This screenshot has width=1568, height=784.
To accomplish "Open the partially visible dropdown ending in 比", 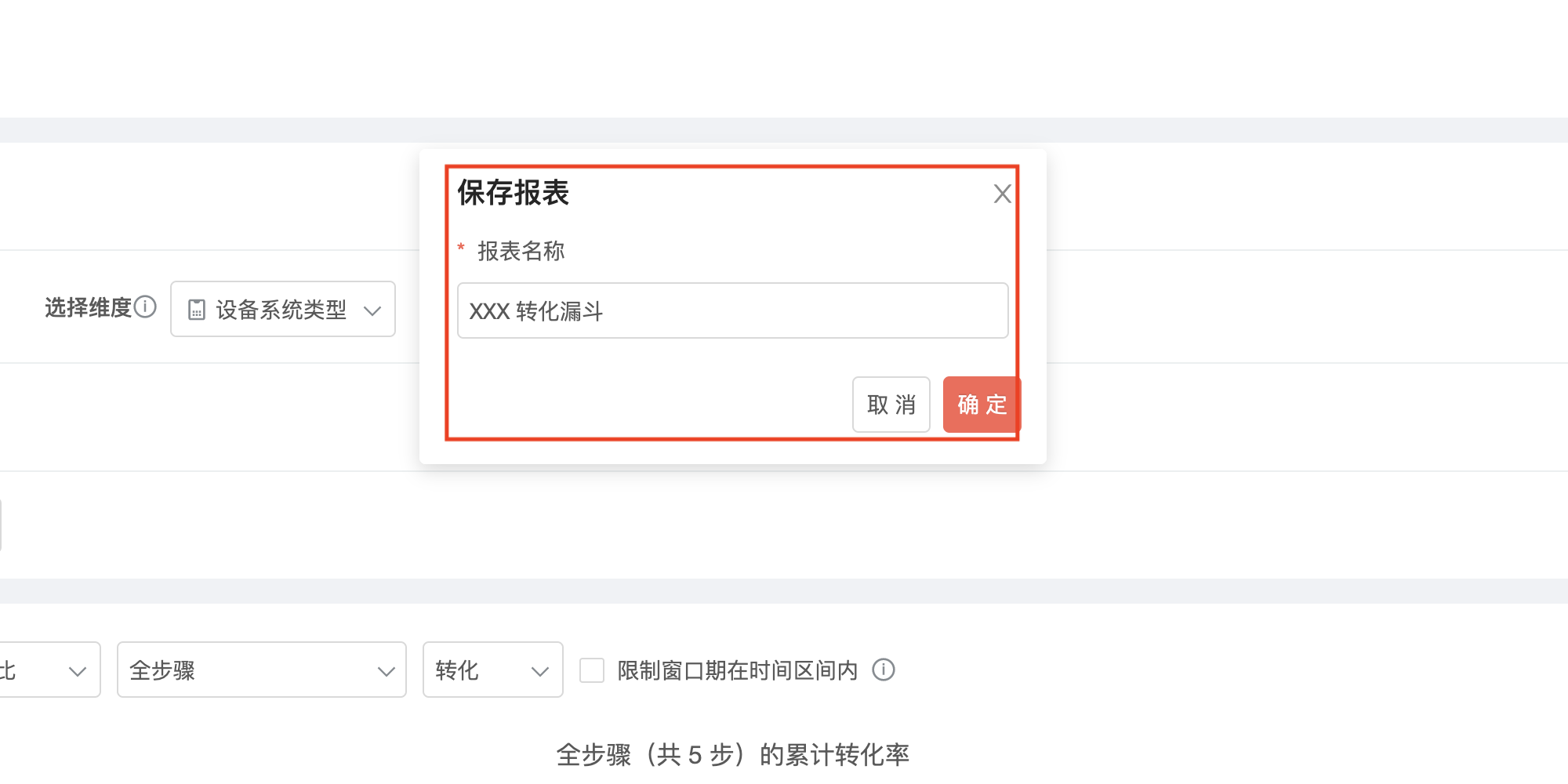I will click(50, 670).
